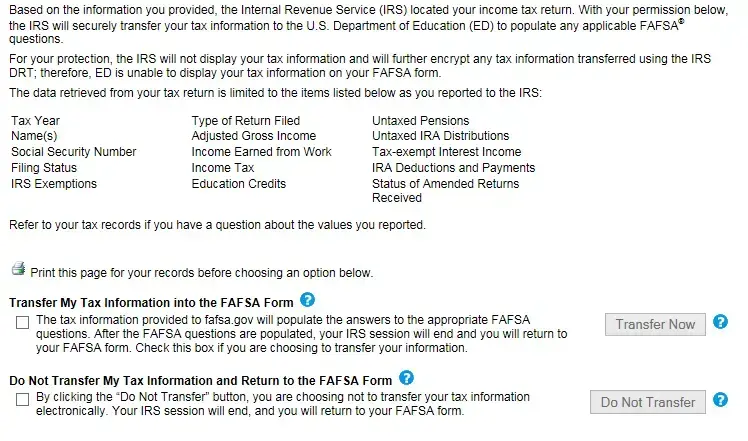Click the "Print this page for your records" text
Image resolution: width=748 pixels, height=441 pixels.
pos(202,272)
